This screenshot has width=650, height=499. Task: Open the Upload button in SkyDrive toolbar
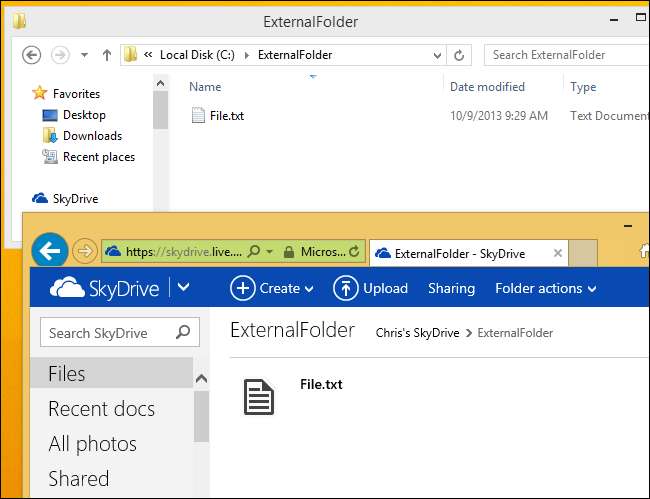tap(370, 288)
